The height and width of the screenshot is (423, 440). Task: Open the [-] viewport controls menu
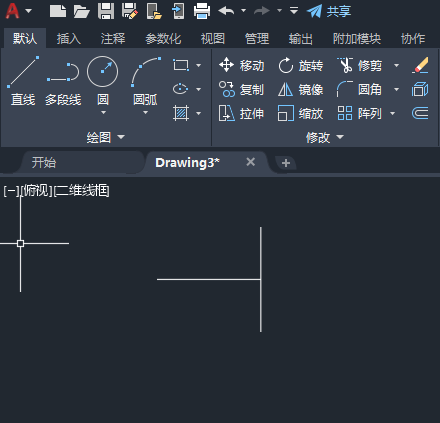11,191
